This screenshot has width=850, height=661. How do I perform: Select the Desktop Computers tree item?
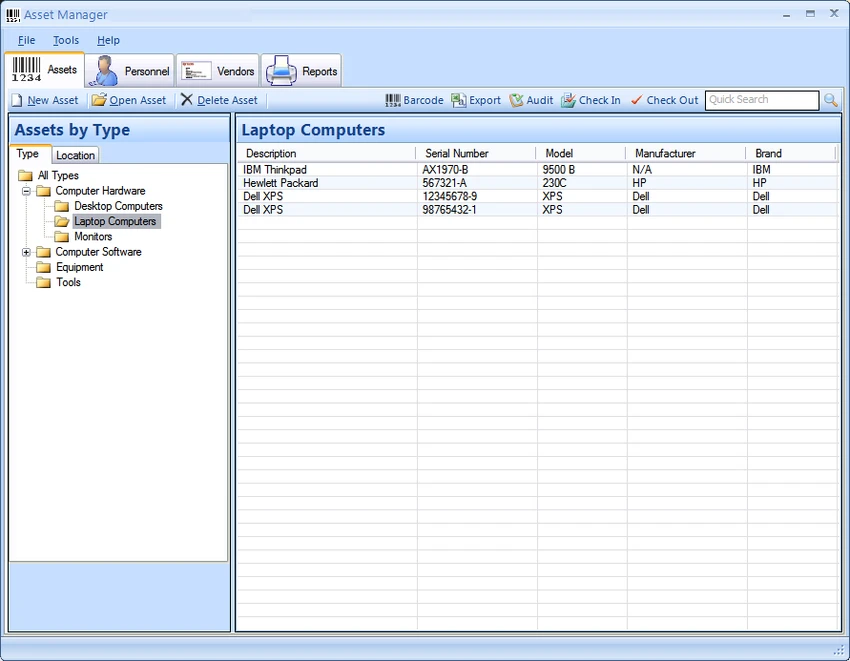pos(118,206)
